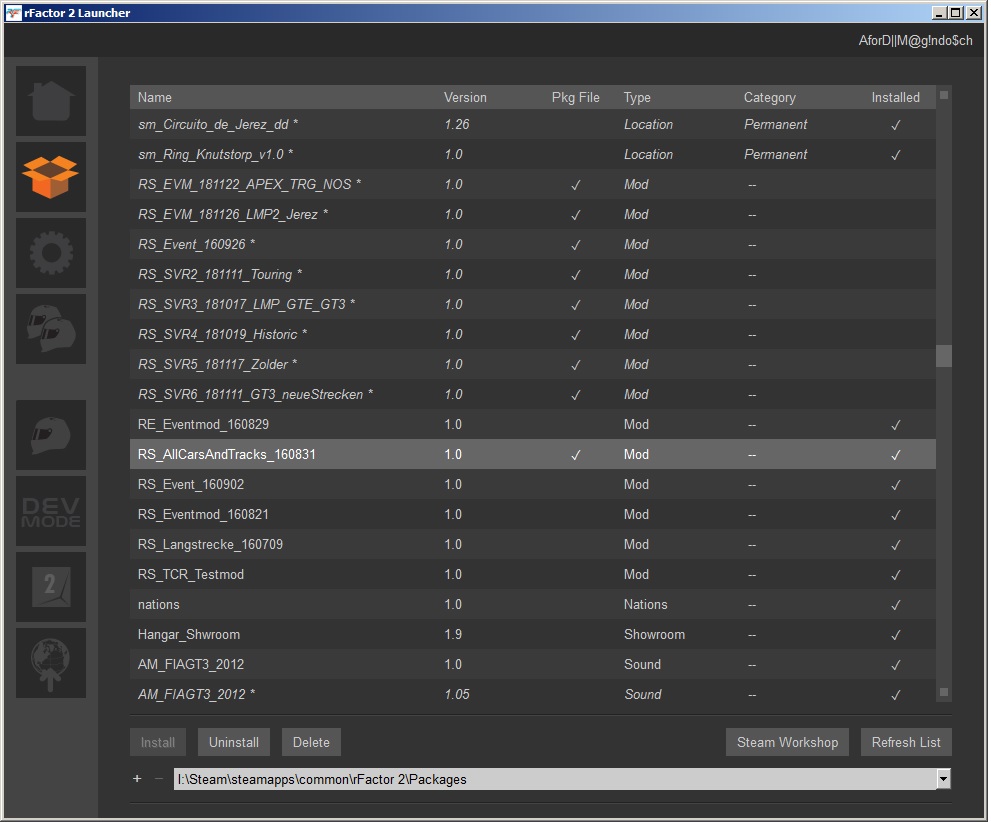Open the Steam Workshop button

tap(787, 742)
